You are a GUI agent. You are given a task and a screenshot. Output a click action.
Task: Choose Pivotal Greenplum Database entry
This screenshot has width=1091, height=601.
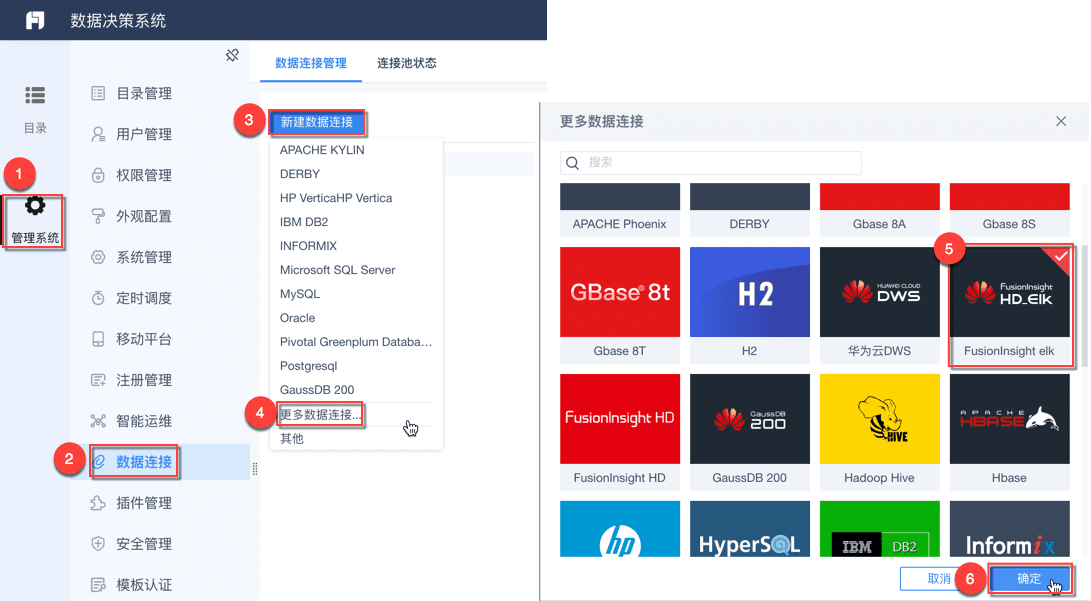(356, 342)
